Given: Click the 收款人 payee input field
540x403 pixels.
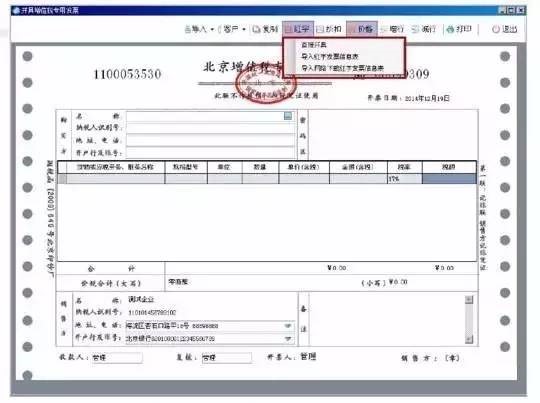Looking at the screenshot, I should pyautogui.click(x=117, y=358).
